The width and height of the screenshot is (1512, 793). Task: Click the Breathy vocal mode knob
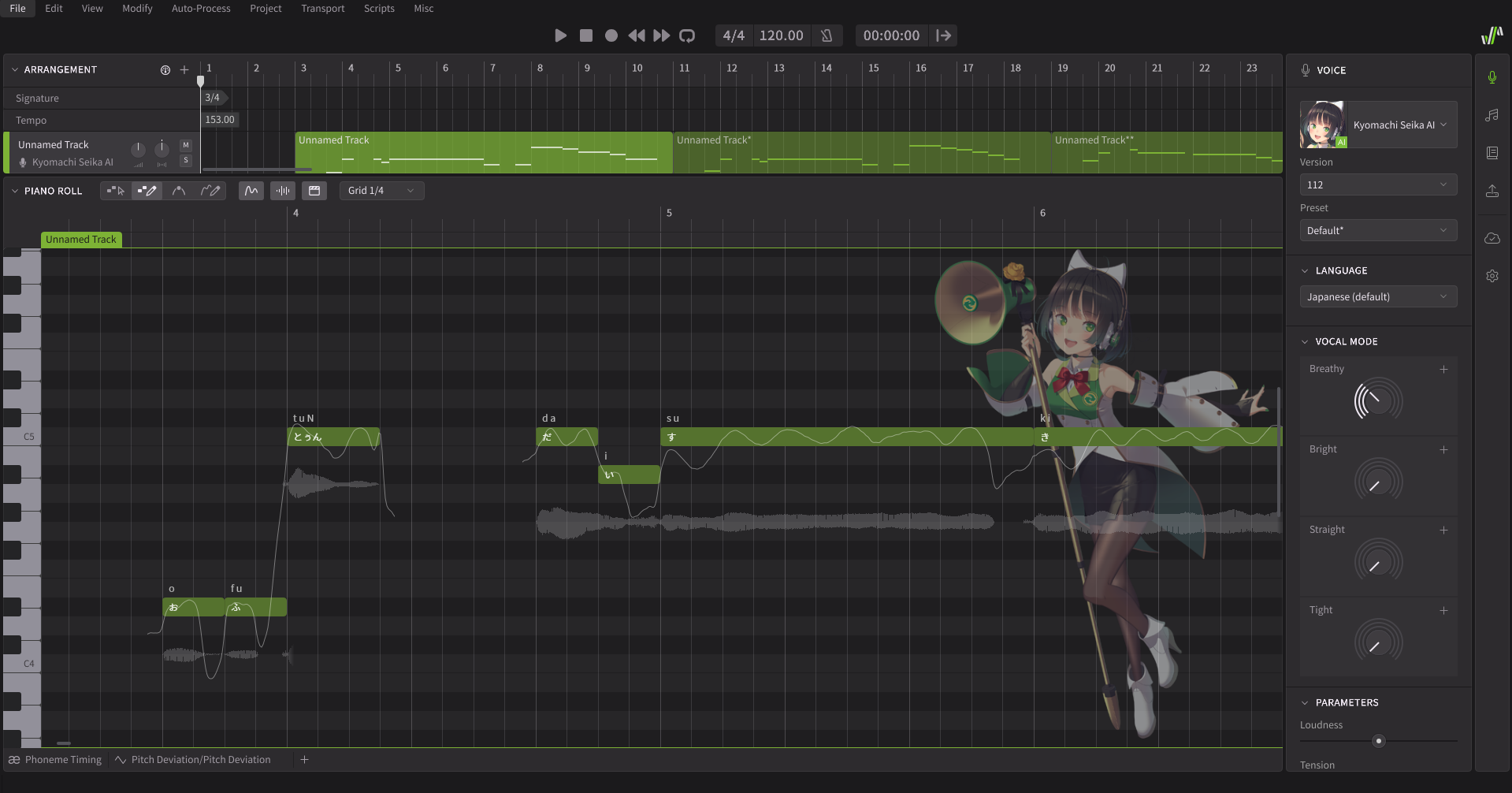tap(1379, 400)
